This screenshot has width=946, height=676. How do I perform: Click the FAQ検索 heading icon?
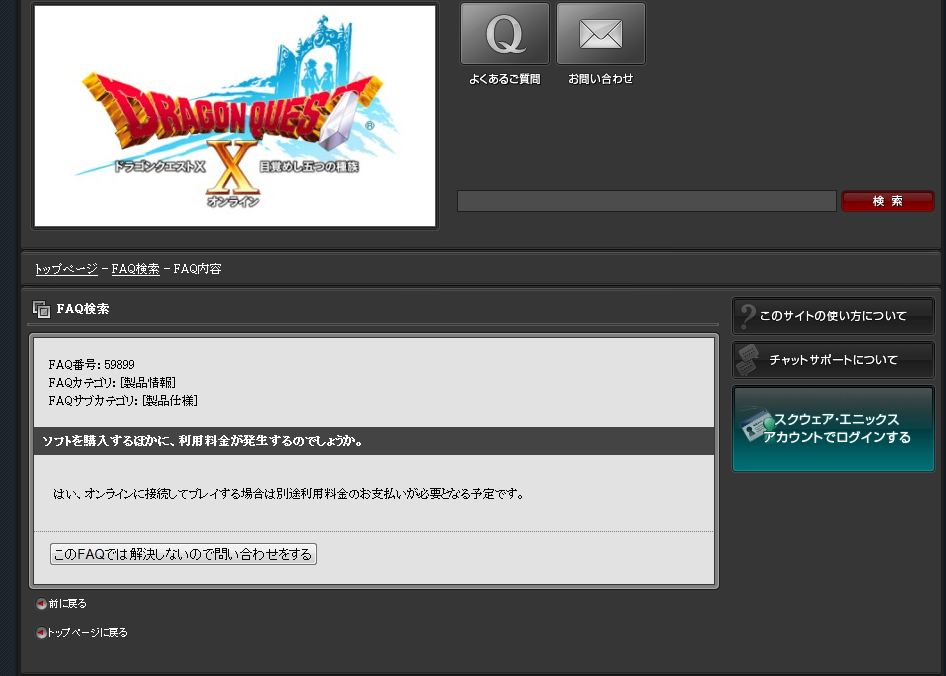[41, 309]
